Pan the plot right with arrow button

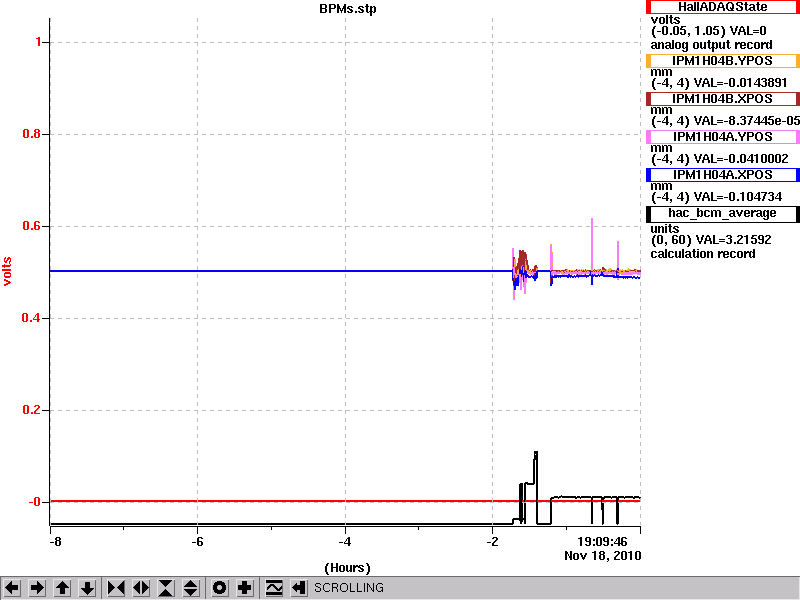tap(37, 588)
